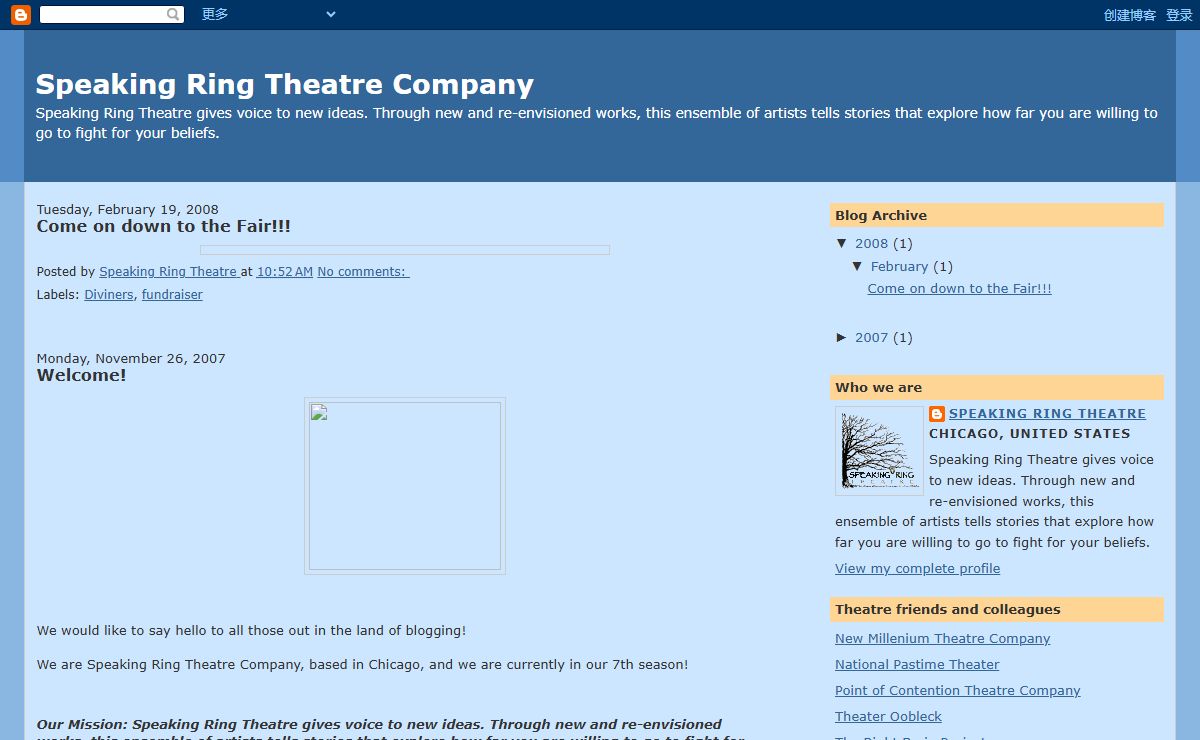The width and height of the screenshot is (1200, 740).
Task: Click the 登录 sign-in link
Action: pyautogui.click(x=1179, y=15)
